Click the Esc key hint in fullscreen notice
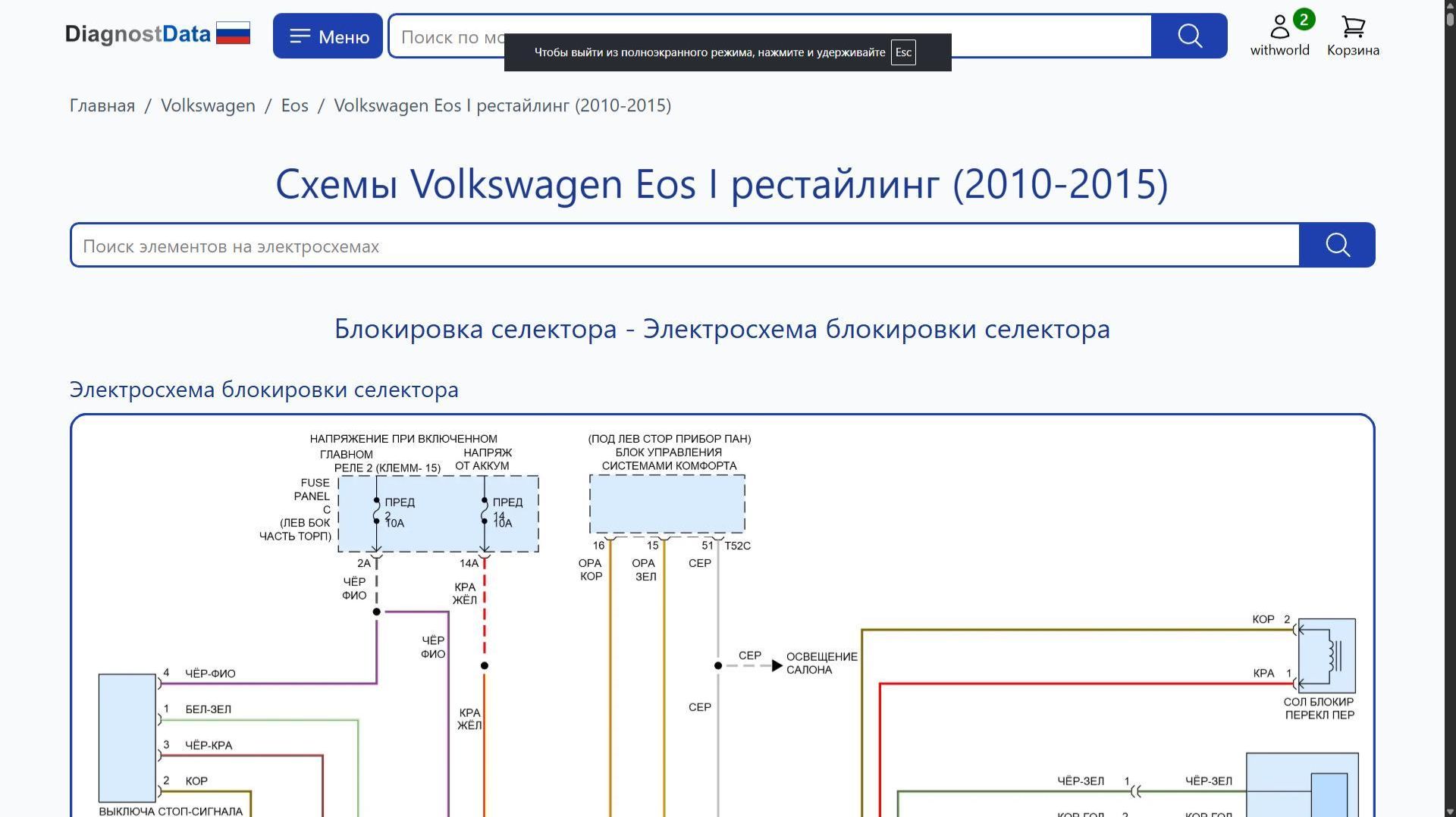The height and width of the screenshot is (817, 1456). pos(903,52)
